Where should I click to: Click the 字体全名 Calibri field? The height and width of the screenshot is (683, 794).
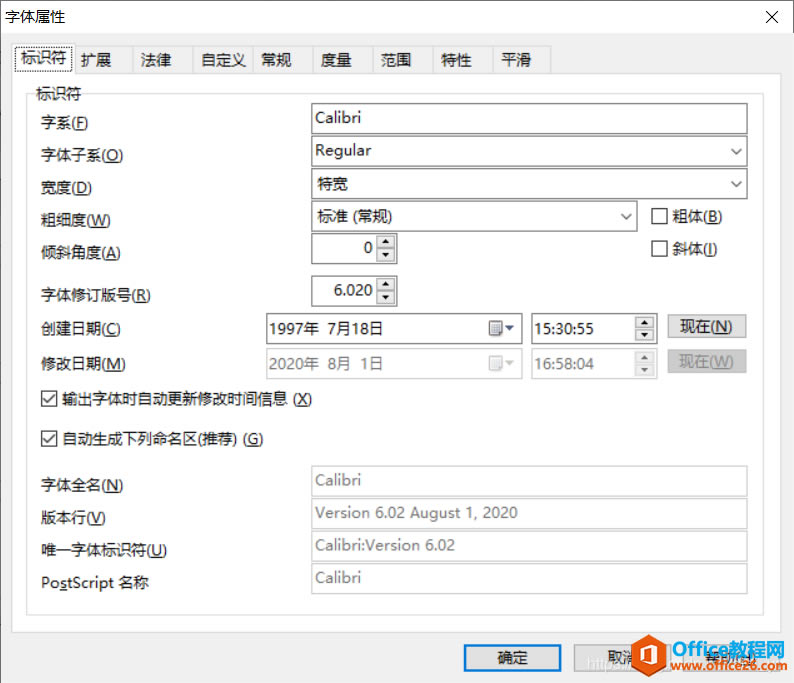point(529,481)
